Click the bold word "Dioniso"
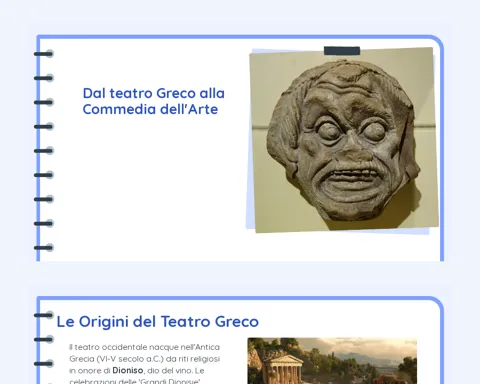 [x=128, y=370]
